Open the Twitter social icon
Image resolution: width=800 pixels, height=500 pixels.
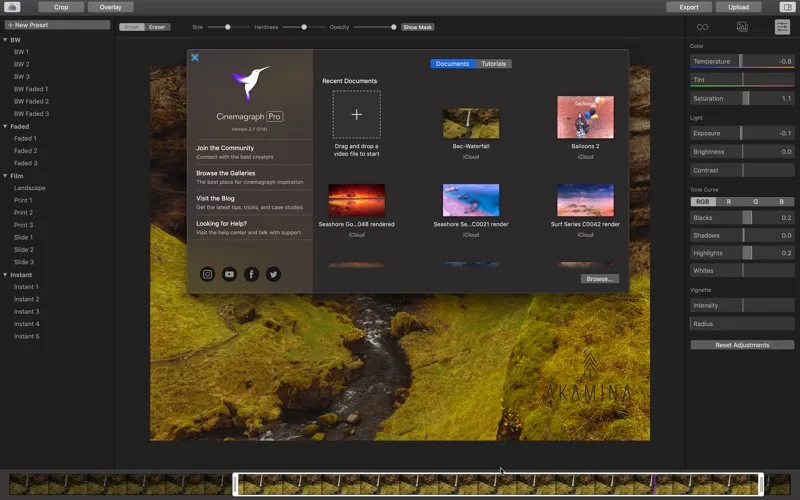tap(273, 274)
